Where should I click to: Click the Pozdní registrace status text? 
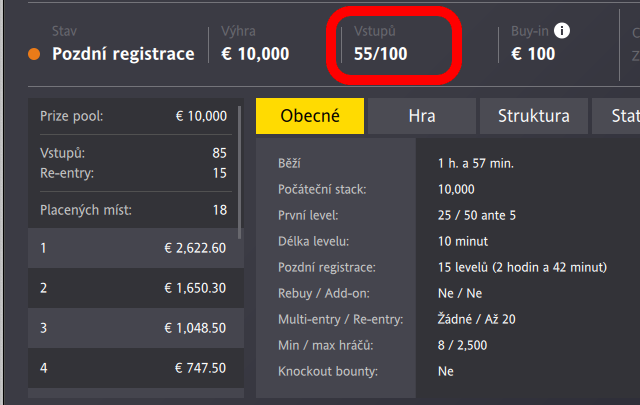[123, 54]
